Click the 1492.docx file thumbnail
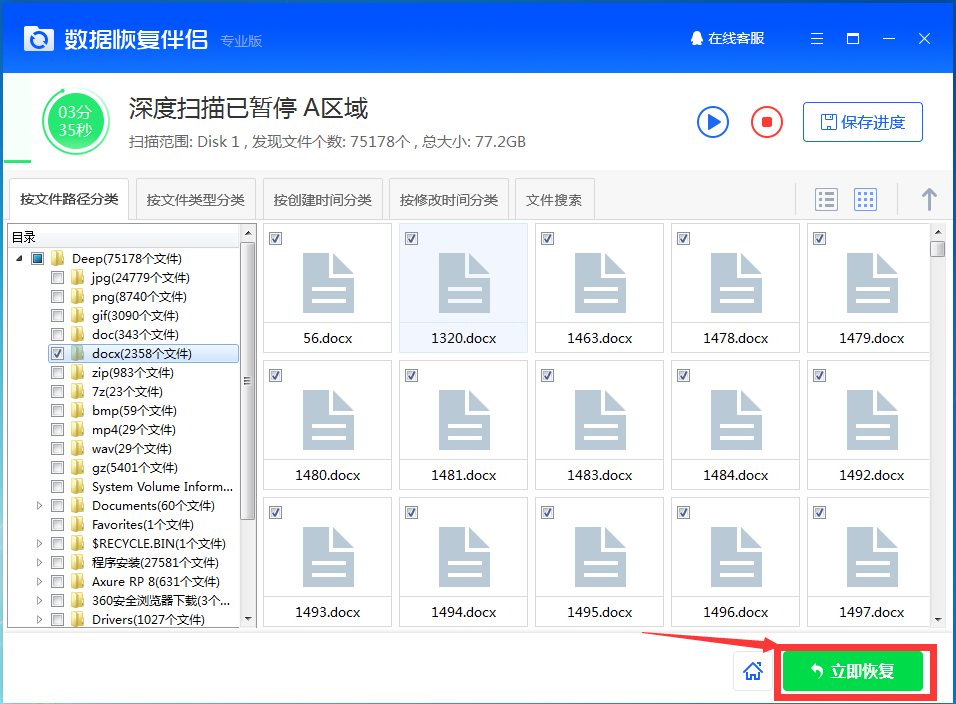Viewport: 956px width, 704px height. pos(869,425)
